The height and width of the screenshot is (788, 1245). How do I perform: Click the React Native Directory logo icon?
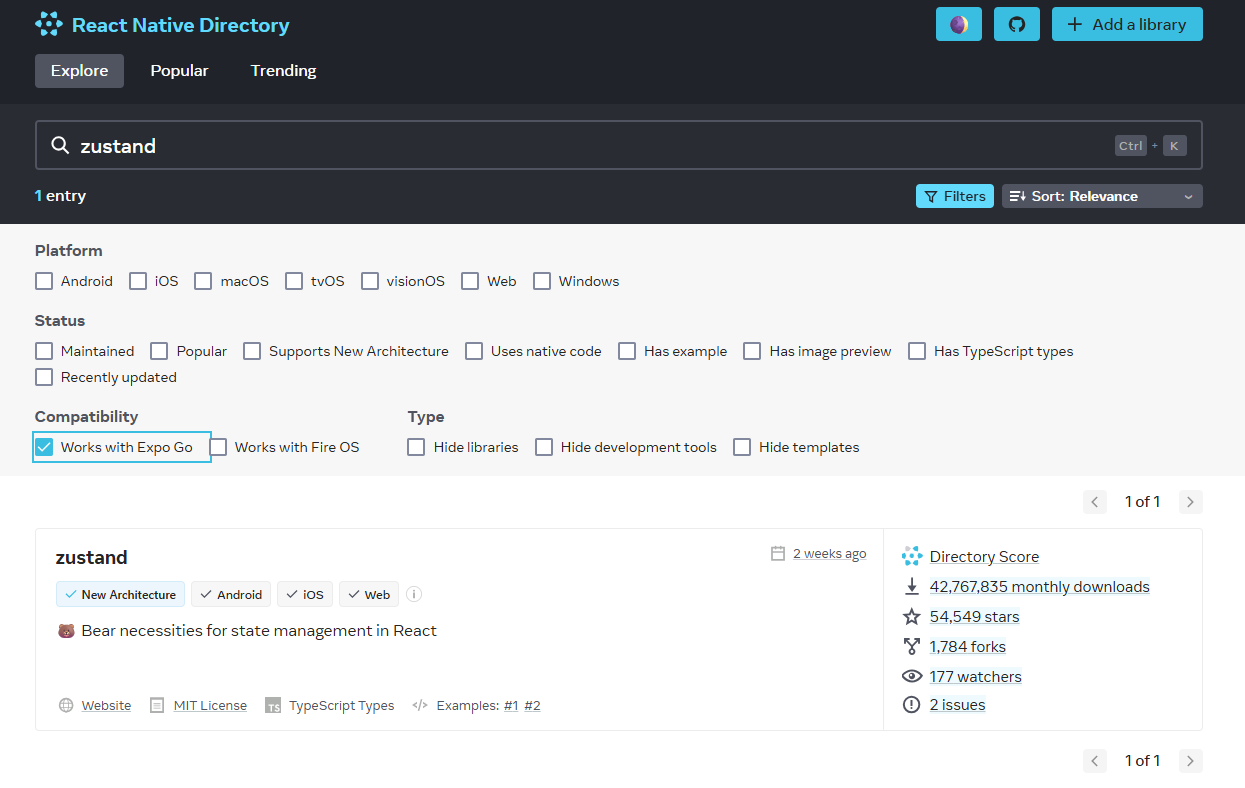tap(49, 24)
